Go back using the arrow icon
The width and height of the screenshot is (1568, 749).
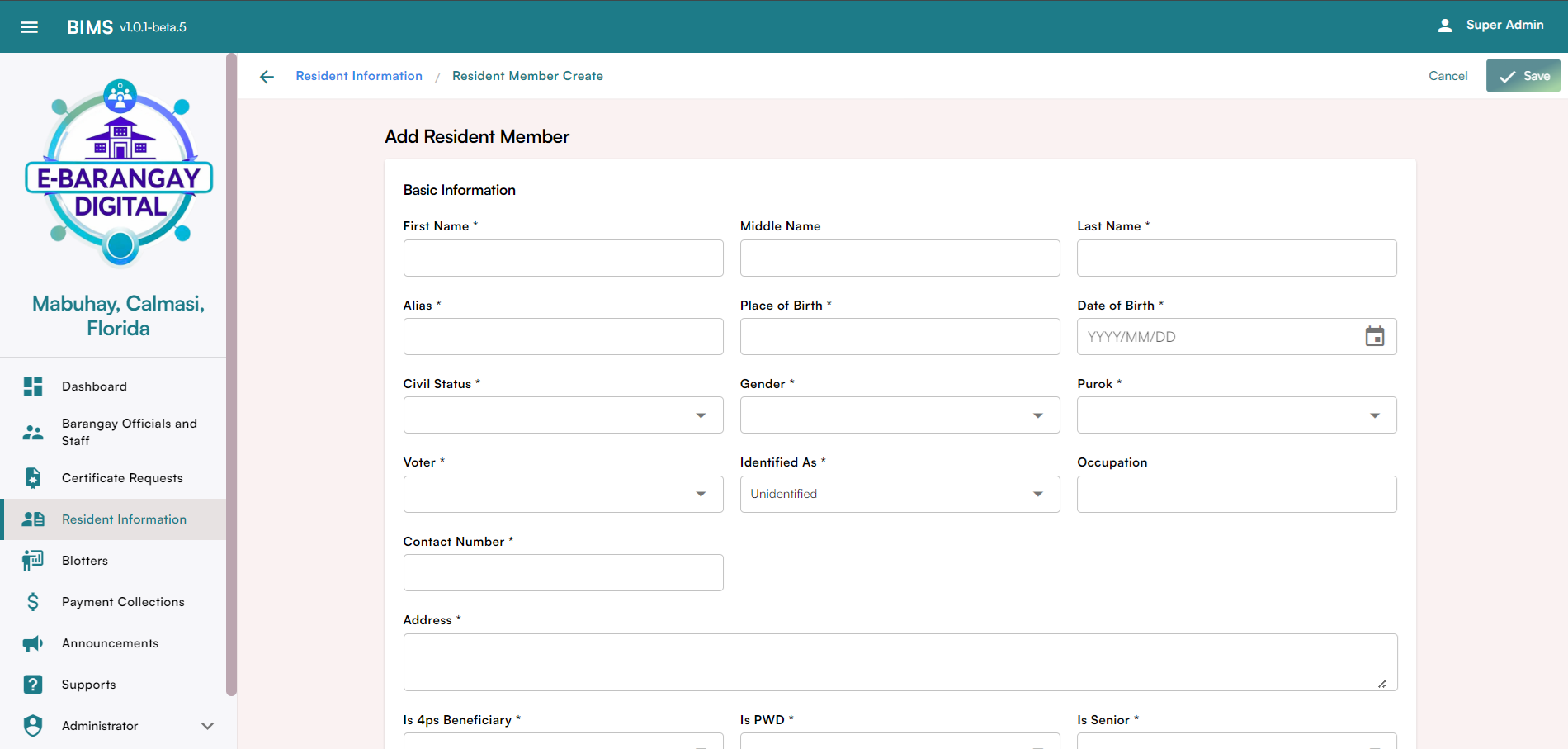tap(267, 77)
